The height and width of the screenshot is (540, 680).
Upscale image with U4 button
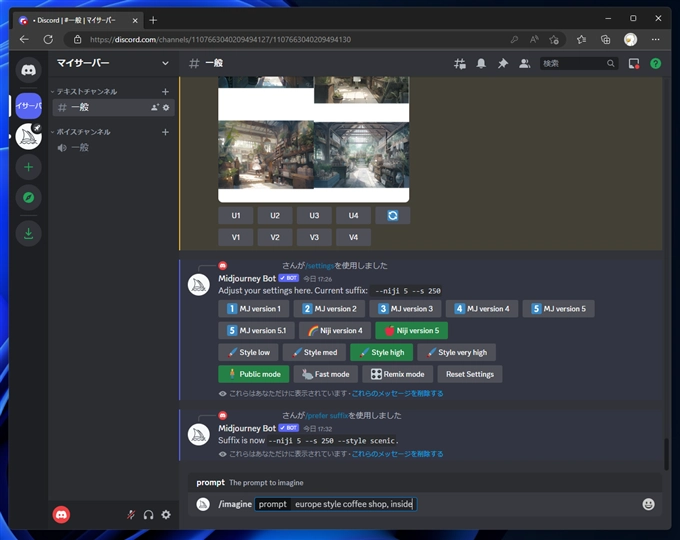(x=353, y=216)
